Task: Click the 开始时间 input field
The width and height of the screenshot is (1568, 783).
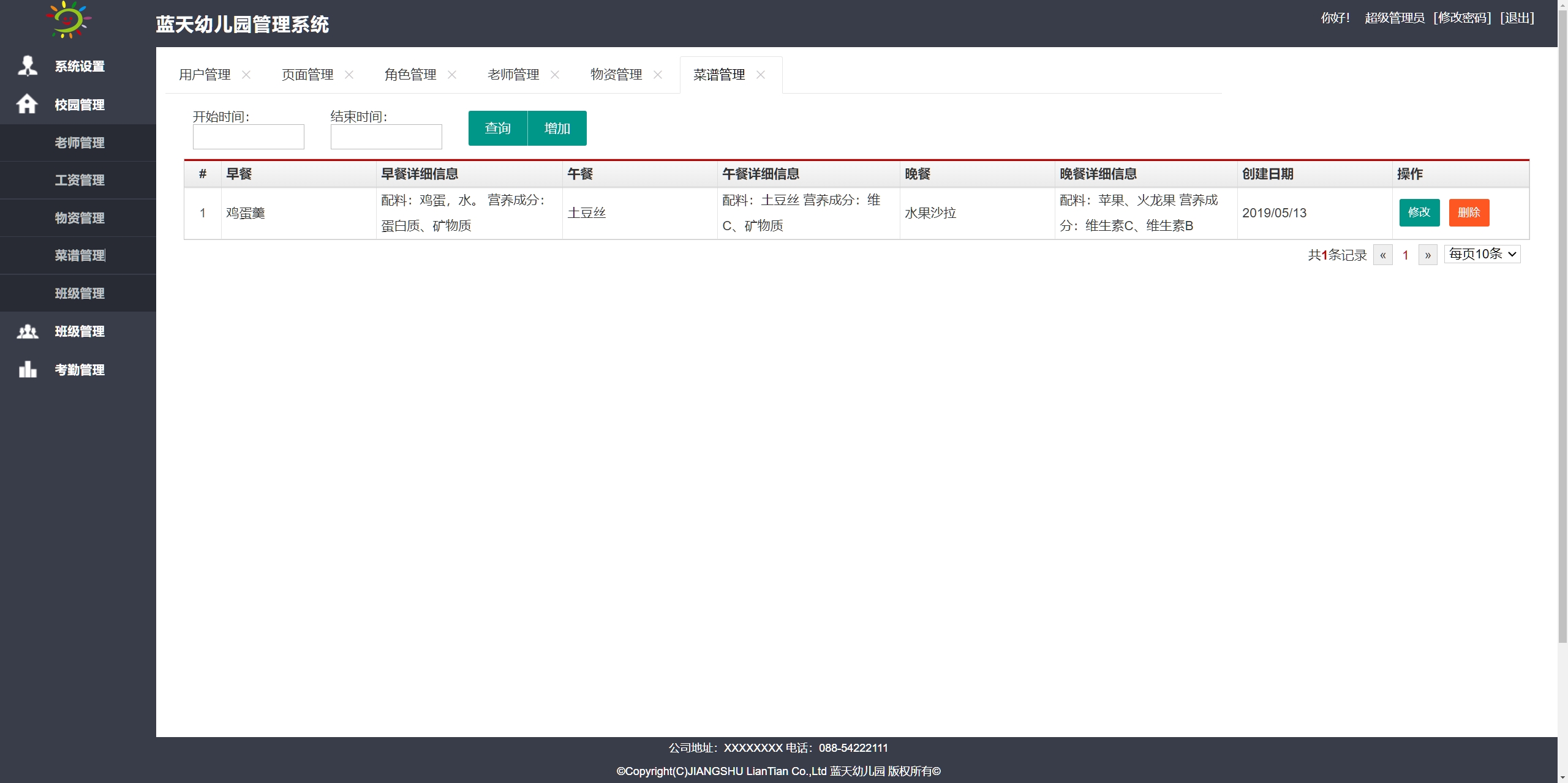Action: click(x=248, y=137)
